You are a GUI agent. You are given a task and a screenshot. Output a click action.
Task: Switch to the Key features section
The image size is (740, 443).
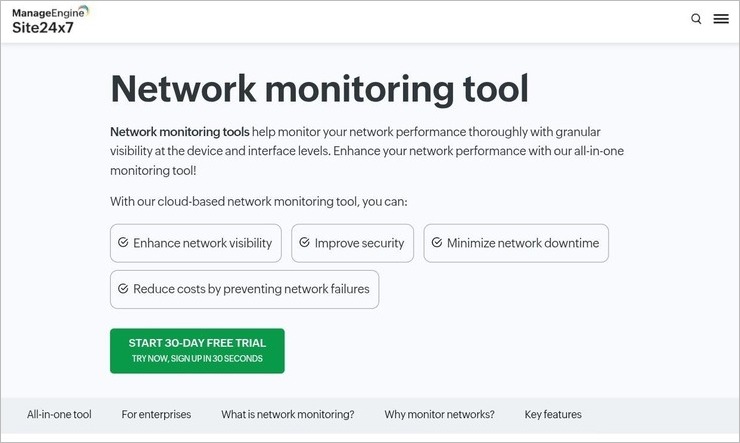552,414
